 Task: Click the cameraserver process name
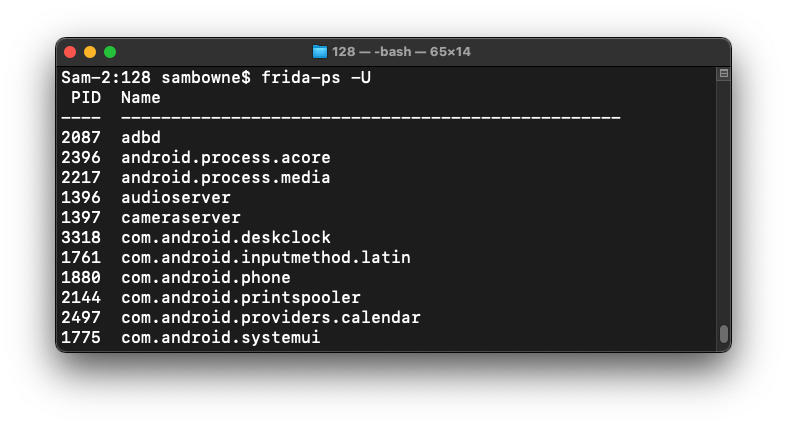click(180, 218)
